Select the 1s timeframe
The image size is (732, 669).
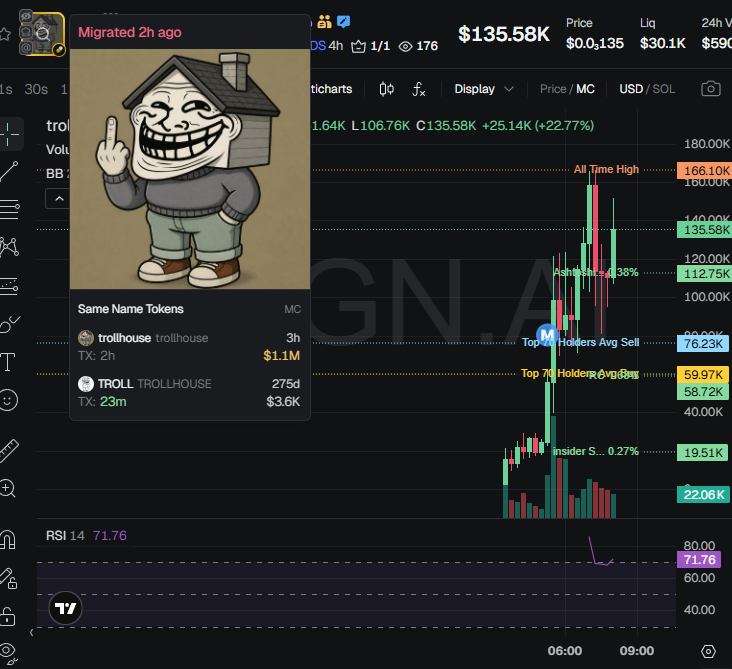point(6,89)
